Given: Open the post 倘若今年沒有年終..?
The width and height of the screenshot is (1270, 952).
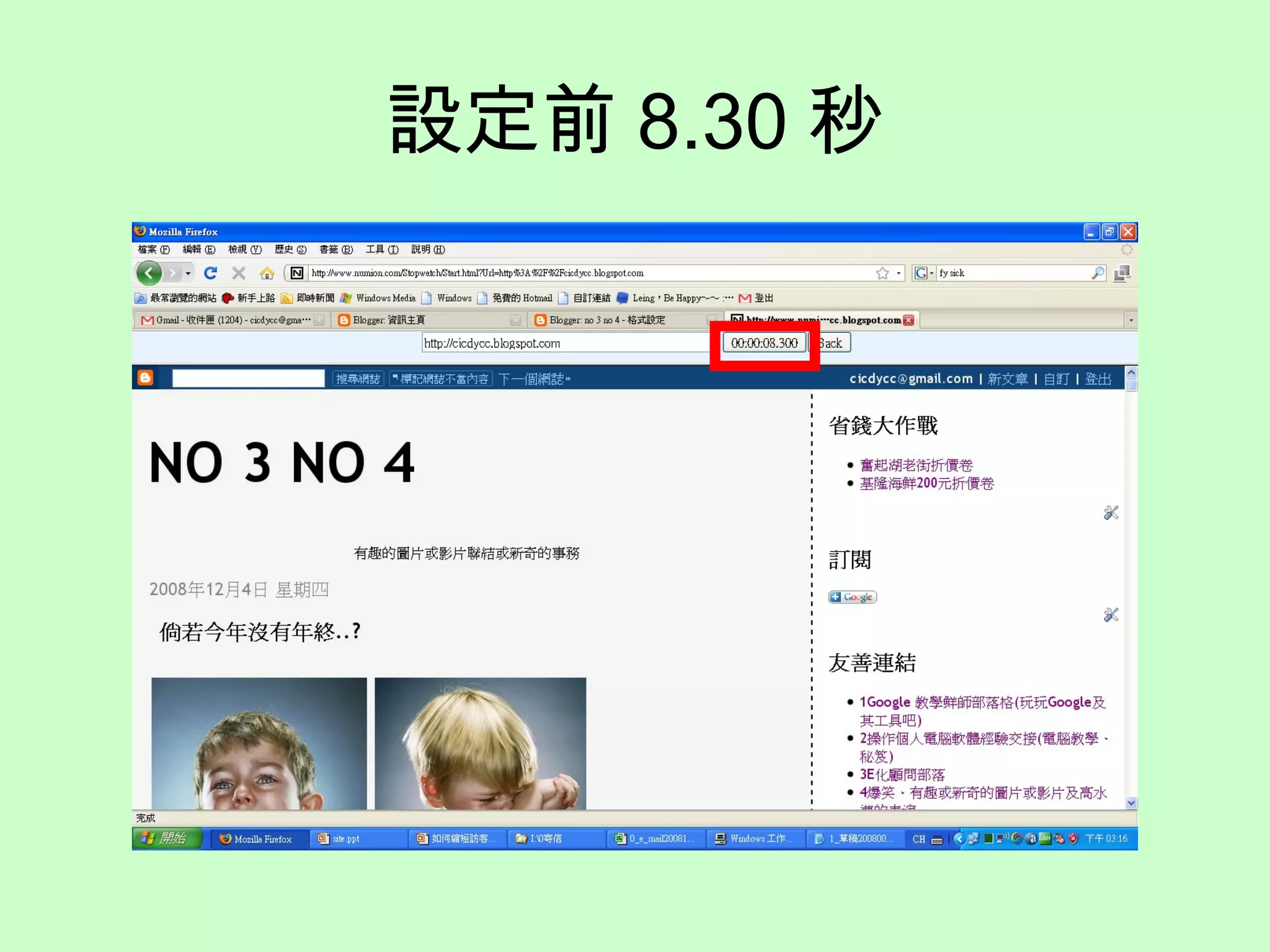Looking at the screenshot, I should (x=260, y=632).
